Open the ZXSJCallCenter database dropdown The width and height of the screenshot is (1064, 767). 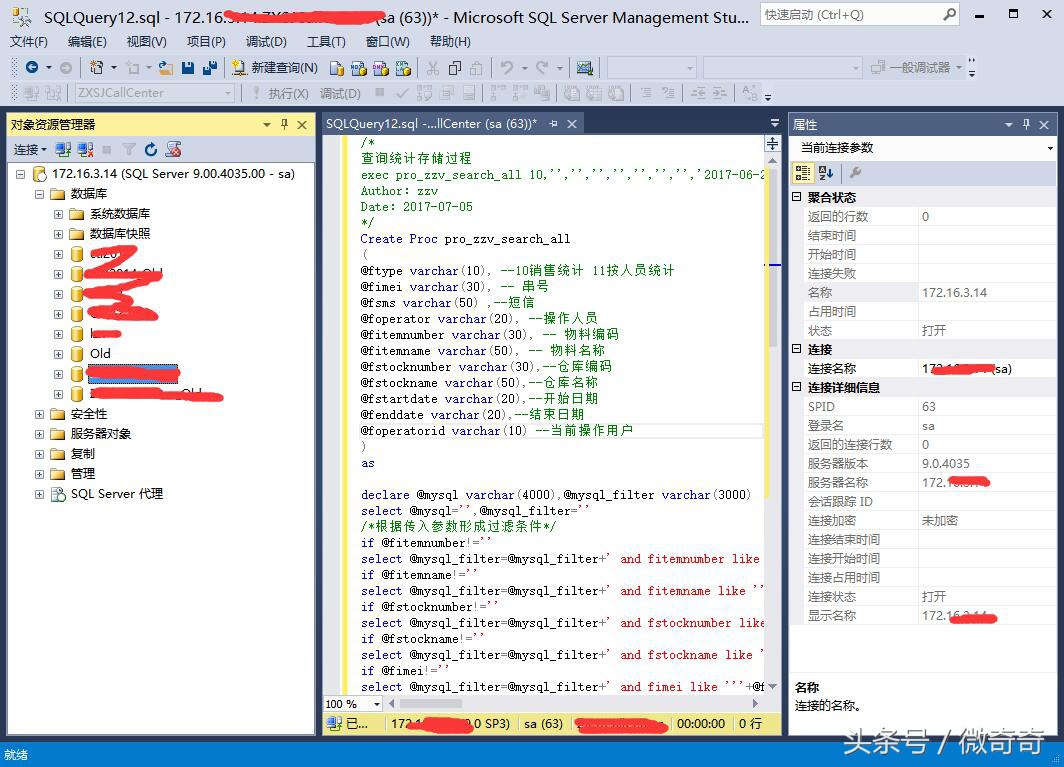227,93
